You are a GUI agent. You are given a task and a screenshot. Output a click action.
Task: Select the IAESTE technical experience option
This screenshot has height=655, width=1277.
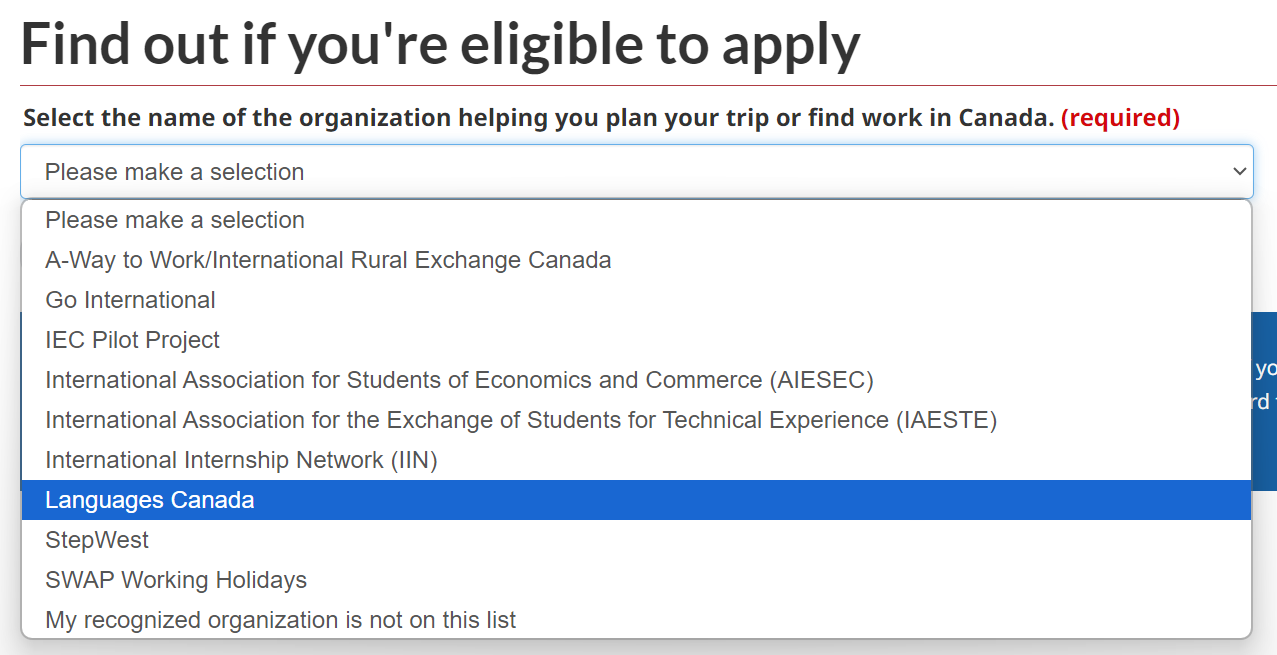(x=636, y=420)
